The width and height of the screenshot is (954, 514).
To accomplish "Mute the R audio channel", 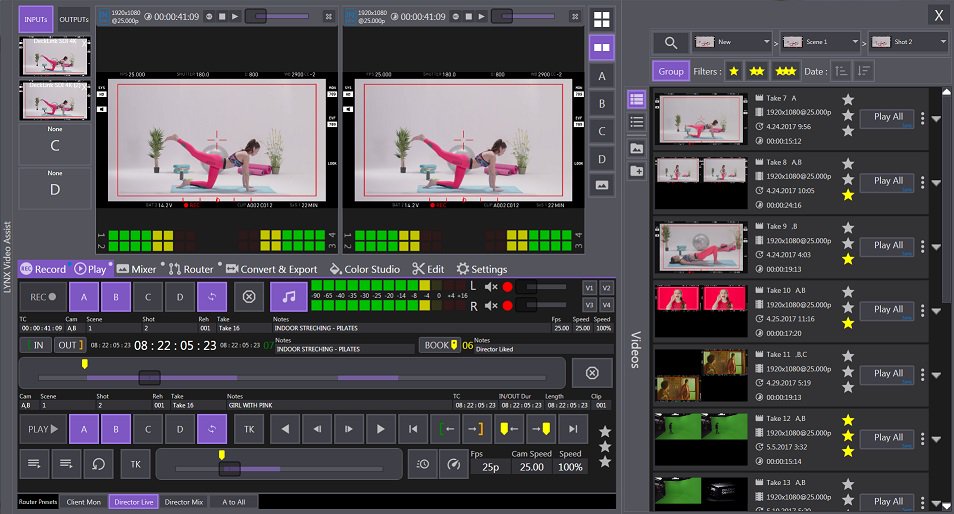I will click(x=491, y=306).
